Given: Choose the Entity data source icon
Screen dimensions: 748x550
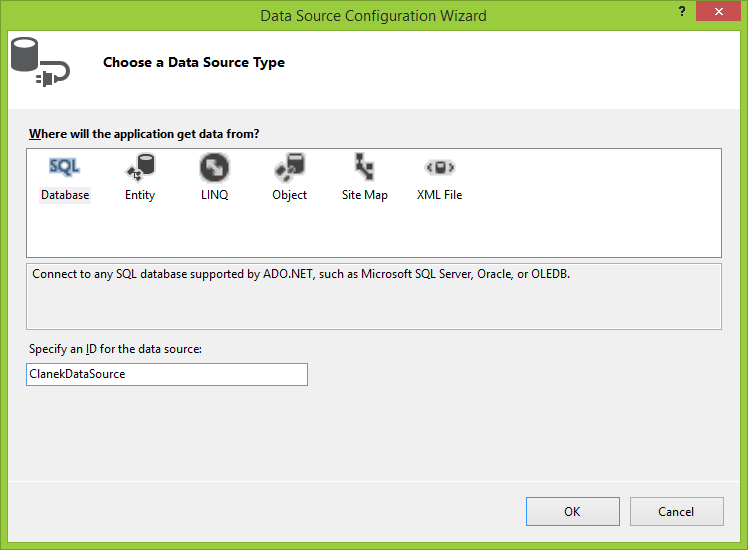Looking at the screenshot, I should click(x=140, y=167).
